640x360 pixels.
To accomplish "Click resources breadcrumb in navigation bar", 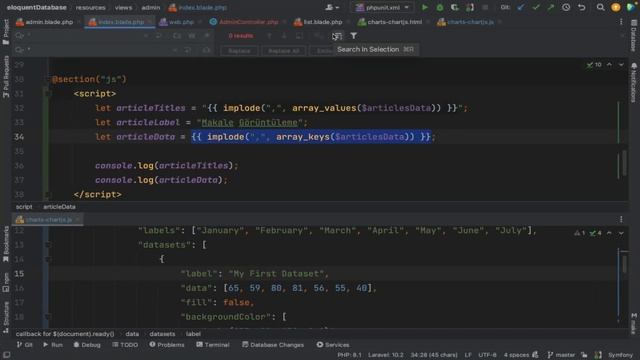I will point(91,7).
